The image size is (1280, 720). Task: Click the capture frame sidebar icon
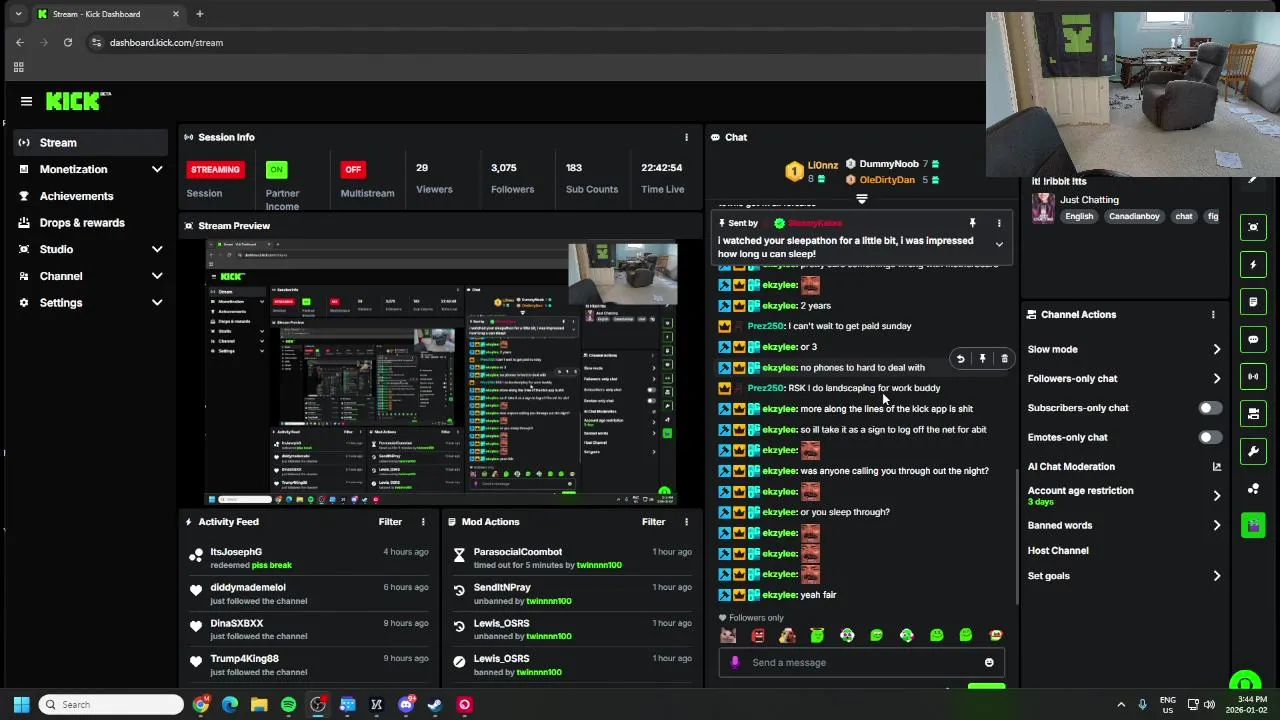tap(1253, 227)
